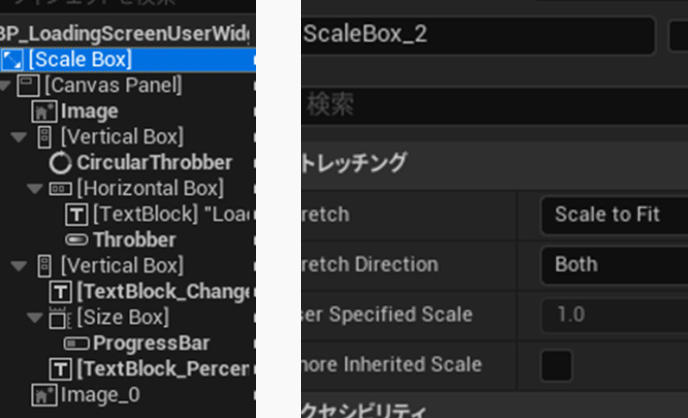Image resolution: width=688 pixels, height=418 pixels.
Task: Click the Image widget icon
Action: coord(44,111)
